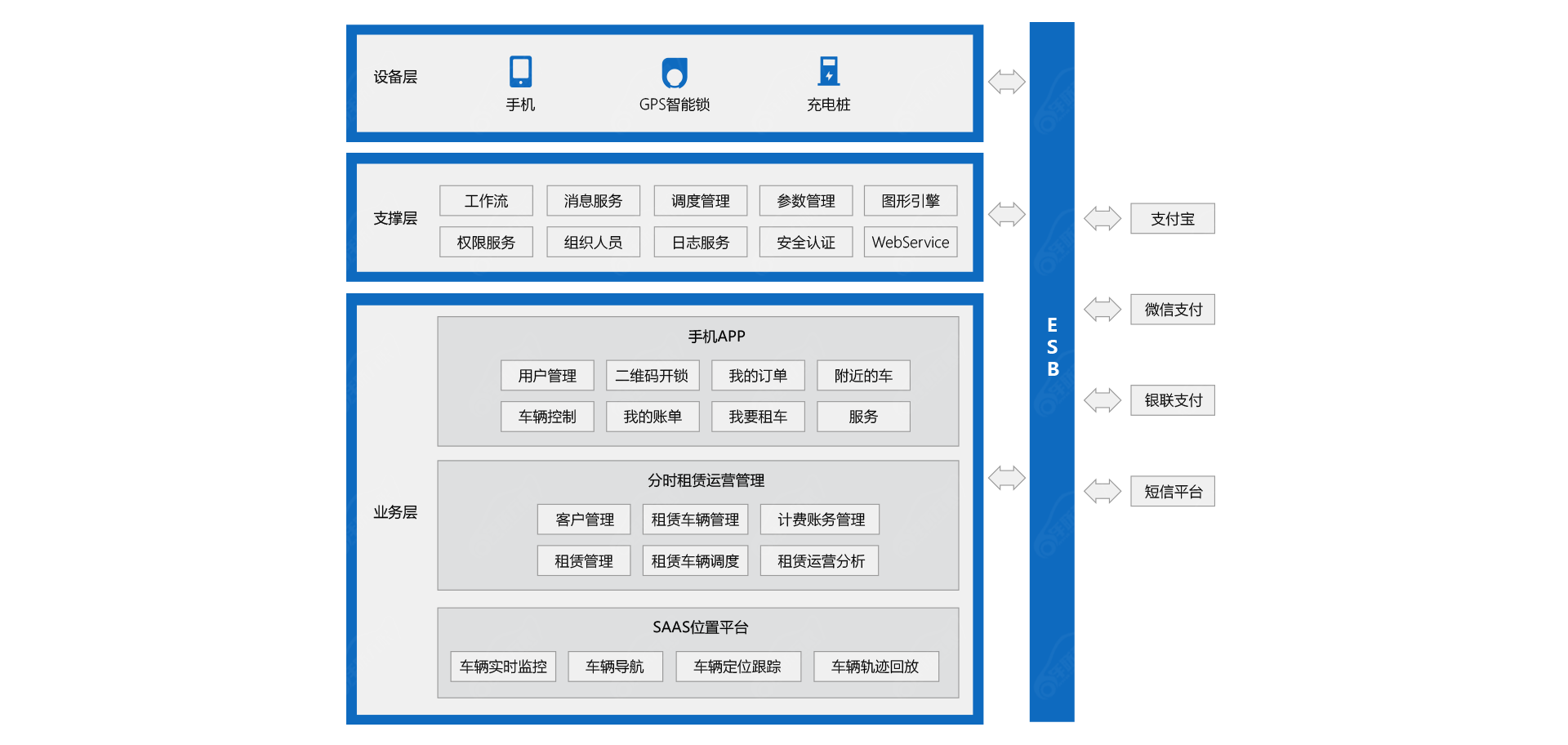Click the 二维码开锁 box
Viewport: 1568px width, 745px height.
(x=652, y=376)
